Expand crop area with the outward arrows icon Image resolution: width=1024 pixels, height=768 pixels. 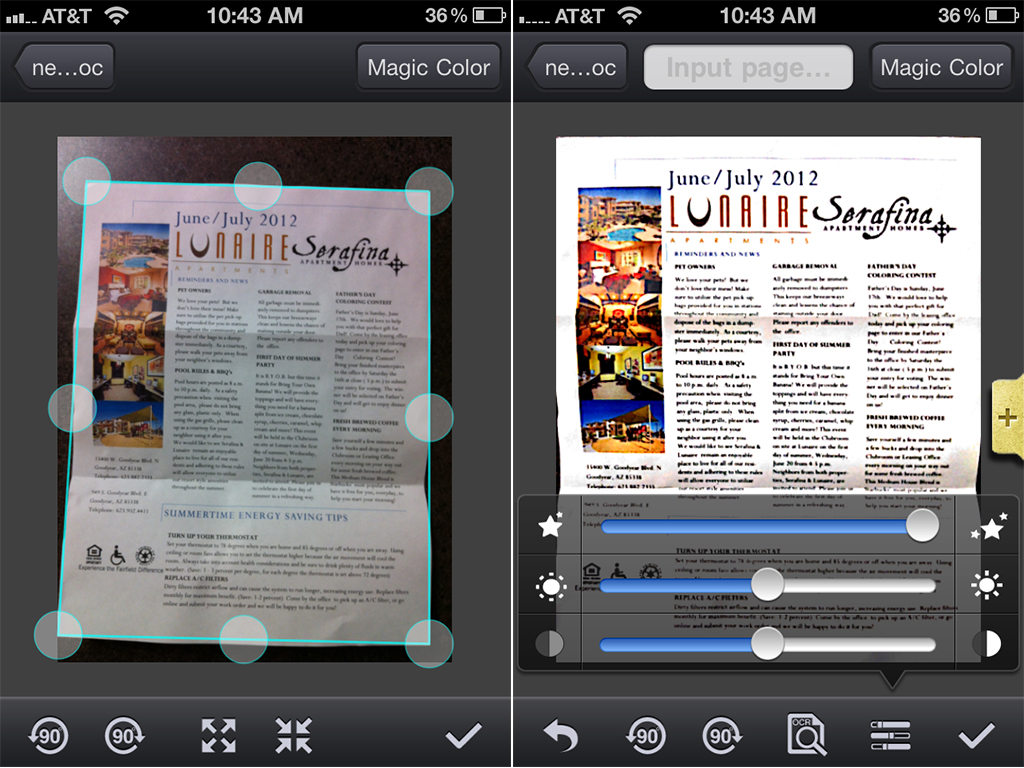coord(218,736)
